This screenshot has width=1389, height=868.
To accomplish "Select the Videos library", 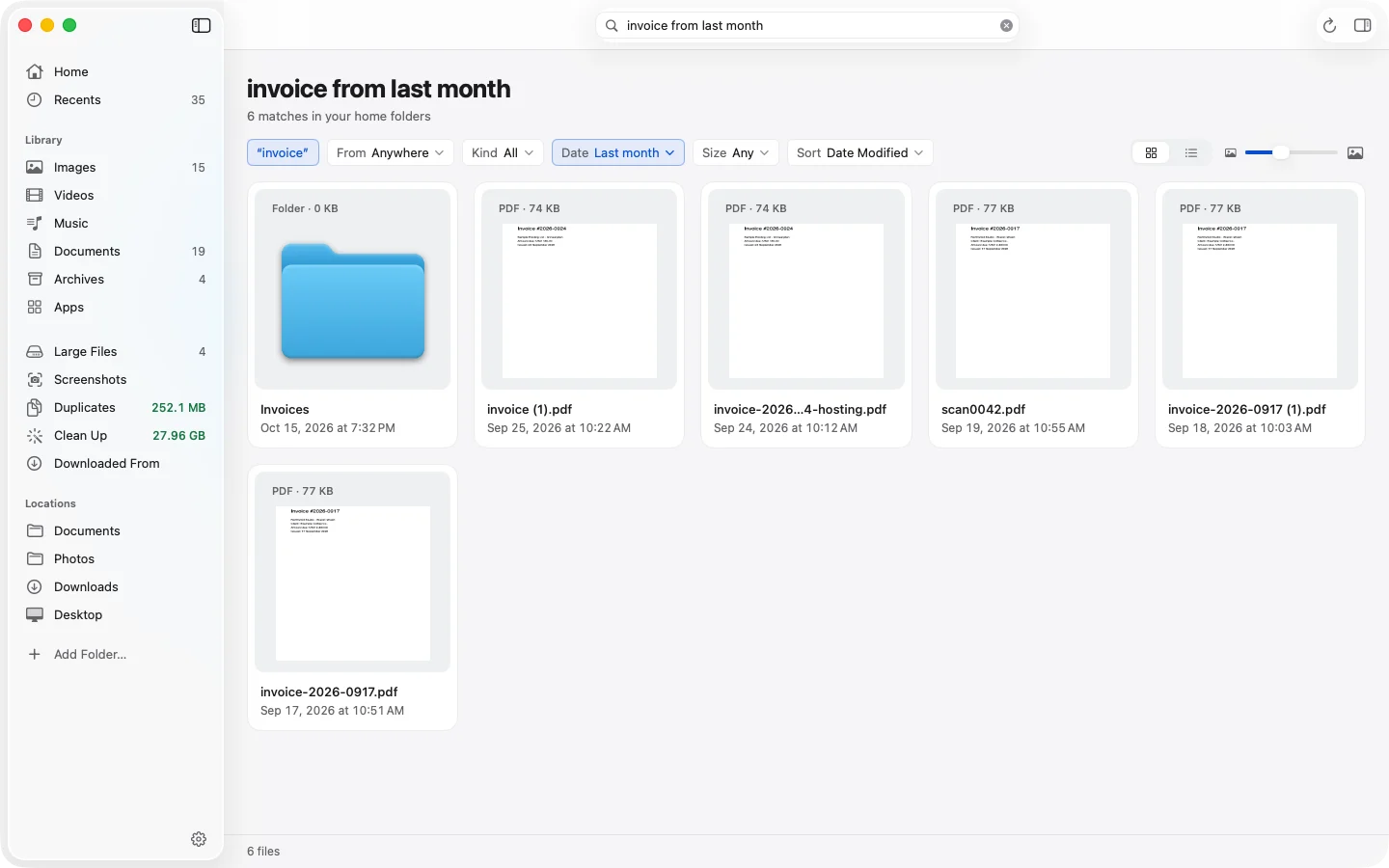I will coord(116,195).
